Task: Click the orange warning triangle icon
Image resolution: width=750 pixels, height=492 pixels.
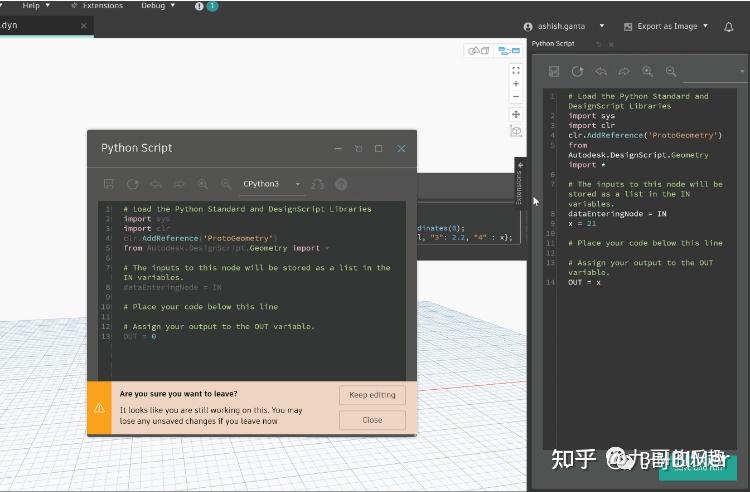Action: click(x=99, y=408)
